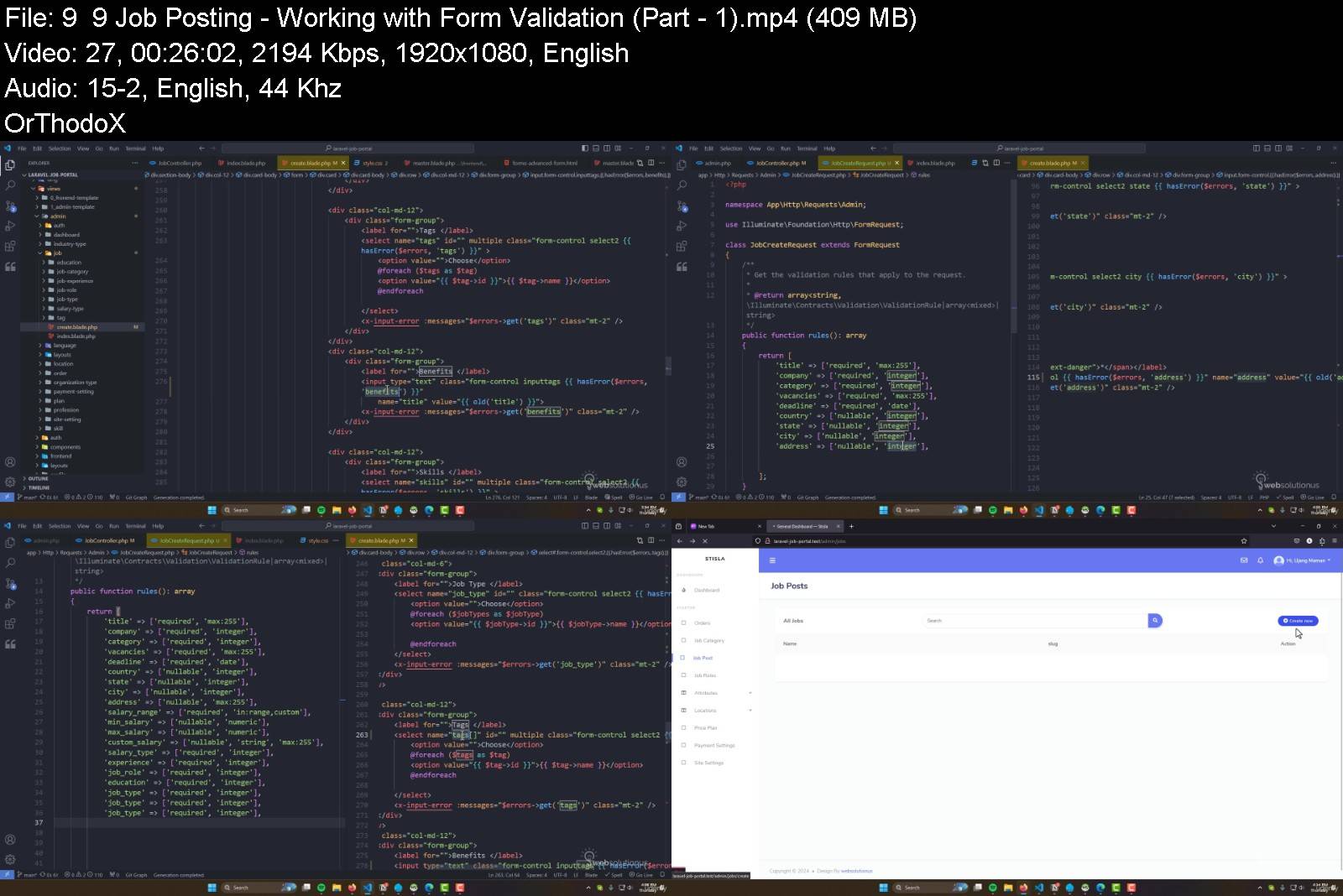Click Create new button on Job Posts page
The width and height of the screenshot is (1343, 896).
[x=1298, y=621]
